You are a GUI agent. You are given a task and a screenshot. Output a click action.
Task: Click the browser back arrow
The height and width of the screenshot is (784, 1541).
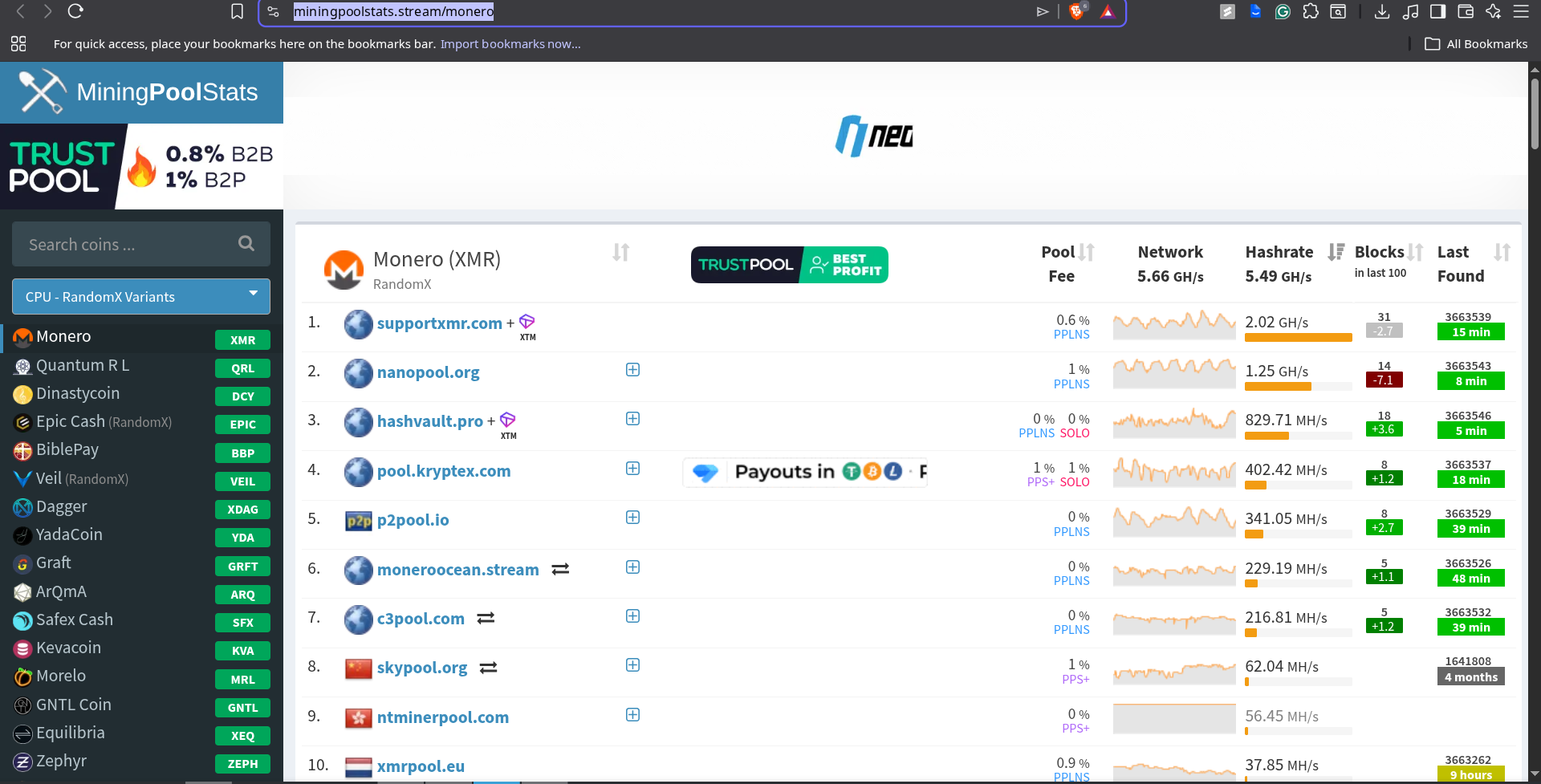tap(21, 11)
